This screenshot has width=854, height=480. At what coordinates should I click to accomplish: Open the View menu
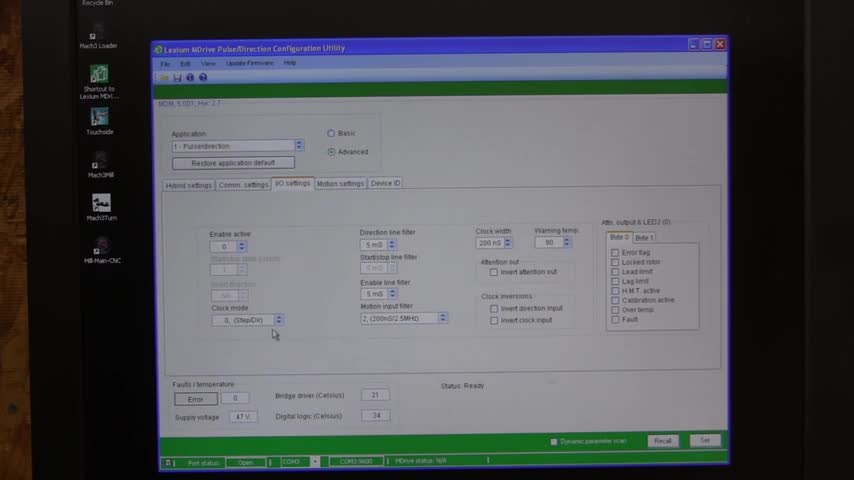coord(208,64)
